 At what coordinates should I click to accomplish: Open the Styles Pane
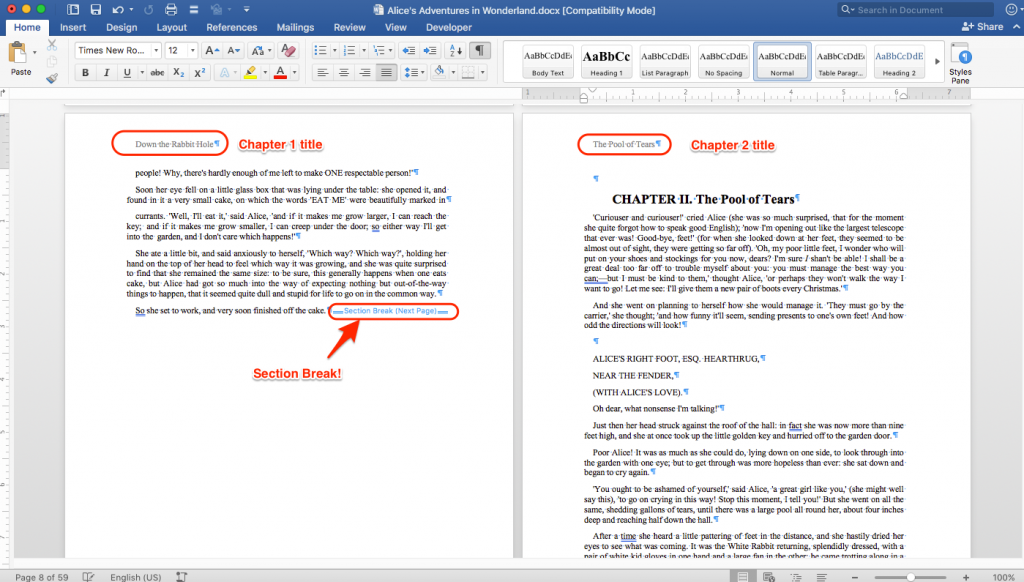point(960,63)
